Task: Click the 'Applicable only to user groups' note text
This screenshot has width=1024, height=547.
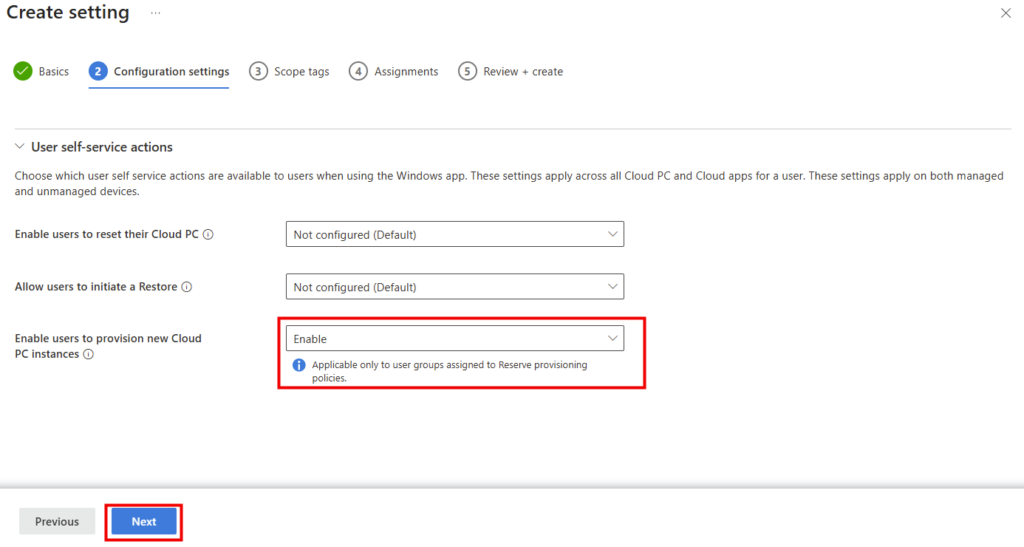Action: [x=449, y=371]
